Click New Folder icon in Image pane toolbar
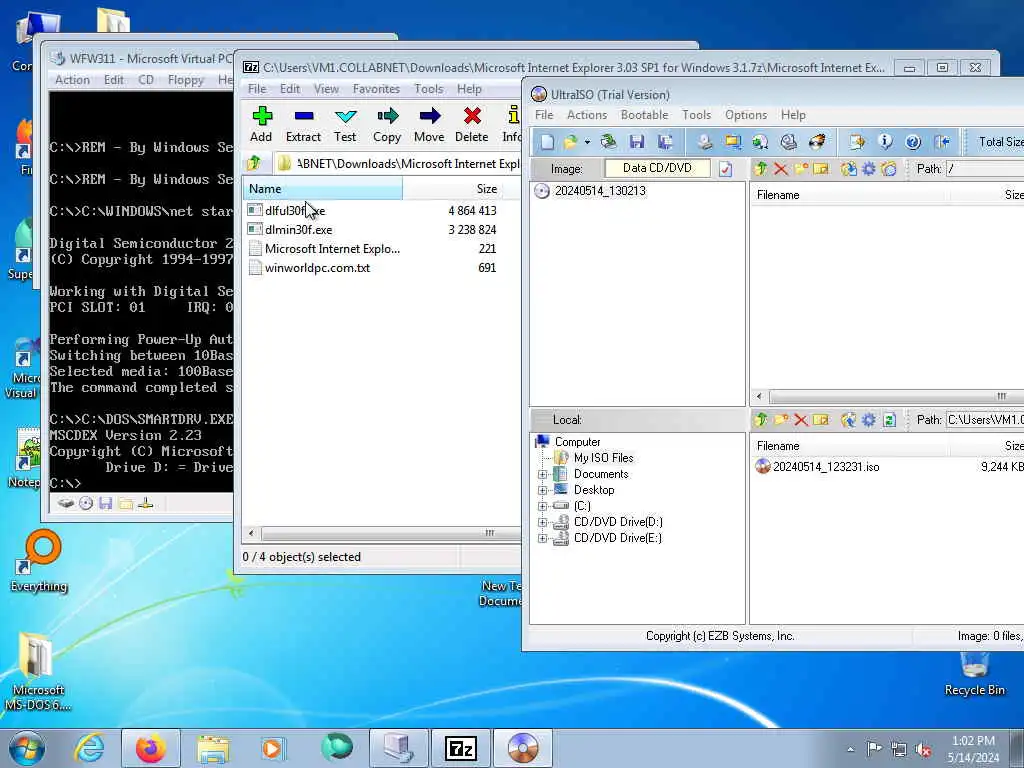The width and height of the screenshot is (1024, 768). click(801, 169)
